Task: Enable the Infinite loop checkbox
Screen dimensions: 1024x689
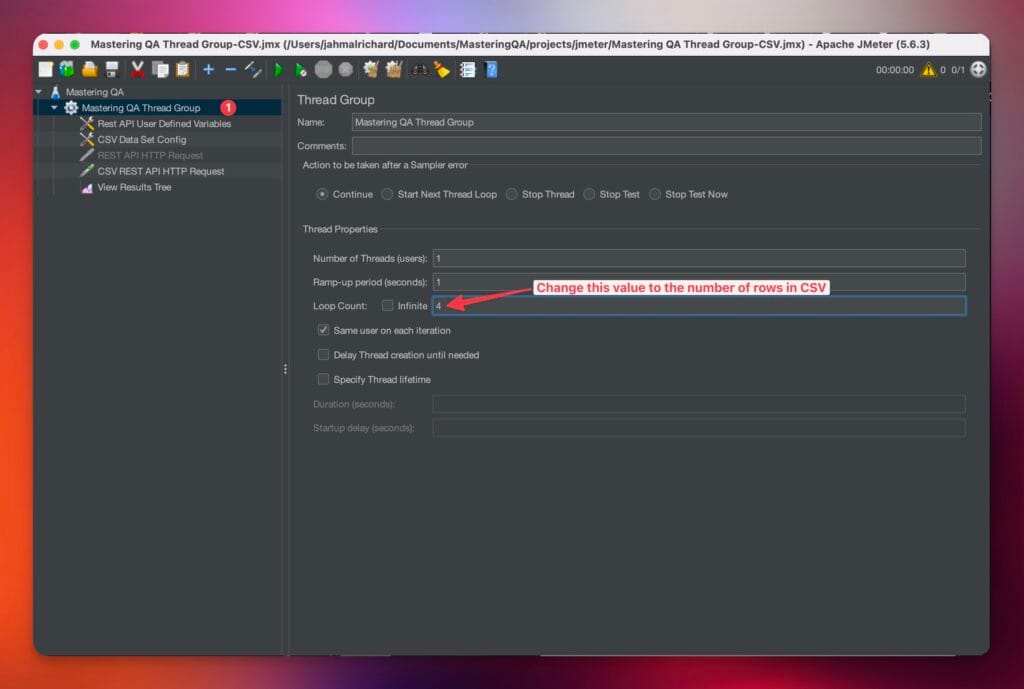Action: click(388, 306)
